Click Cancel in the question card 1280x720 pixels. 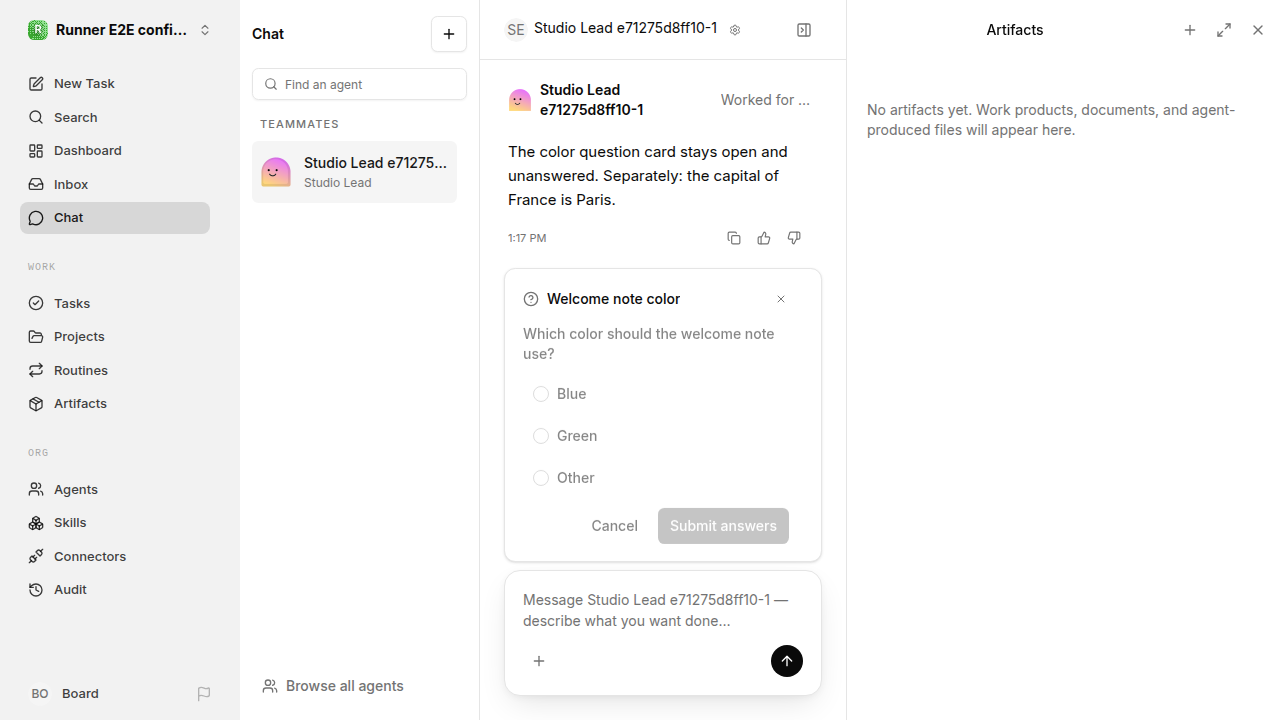614,526
